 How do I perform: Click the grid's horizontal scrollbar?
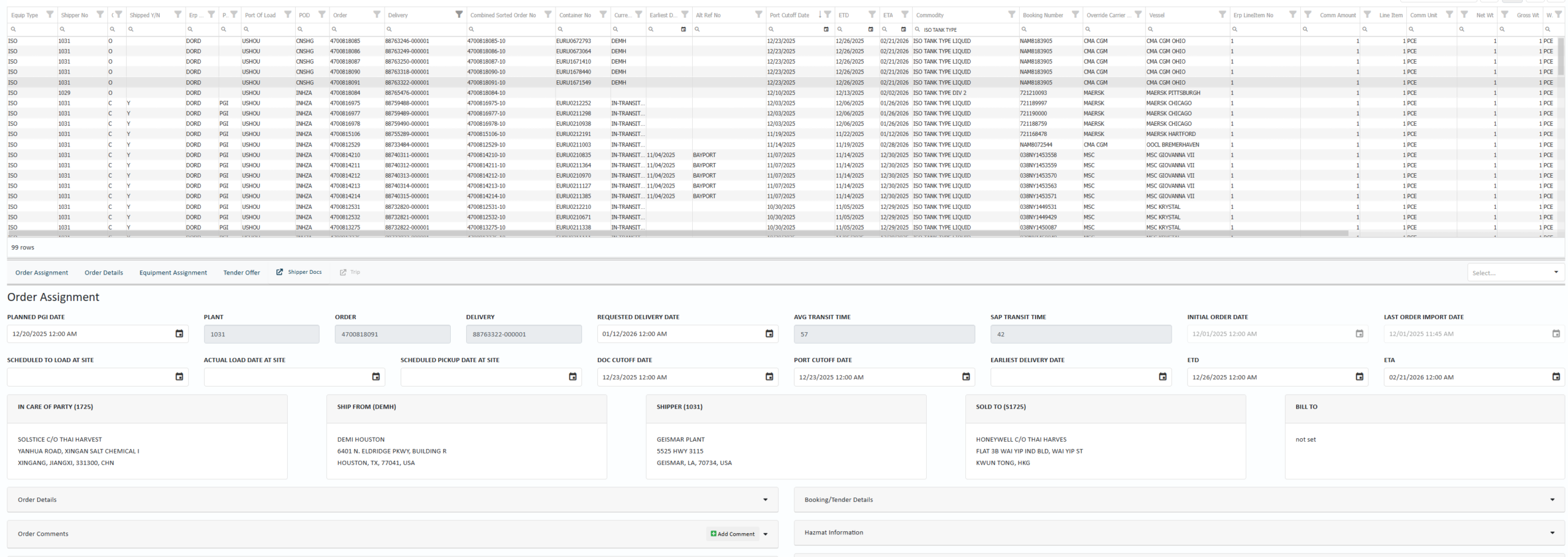click(x=674, y=233)
